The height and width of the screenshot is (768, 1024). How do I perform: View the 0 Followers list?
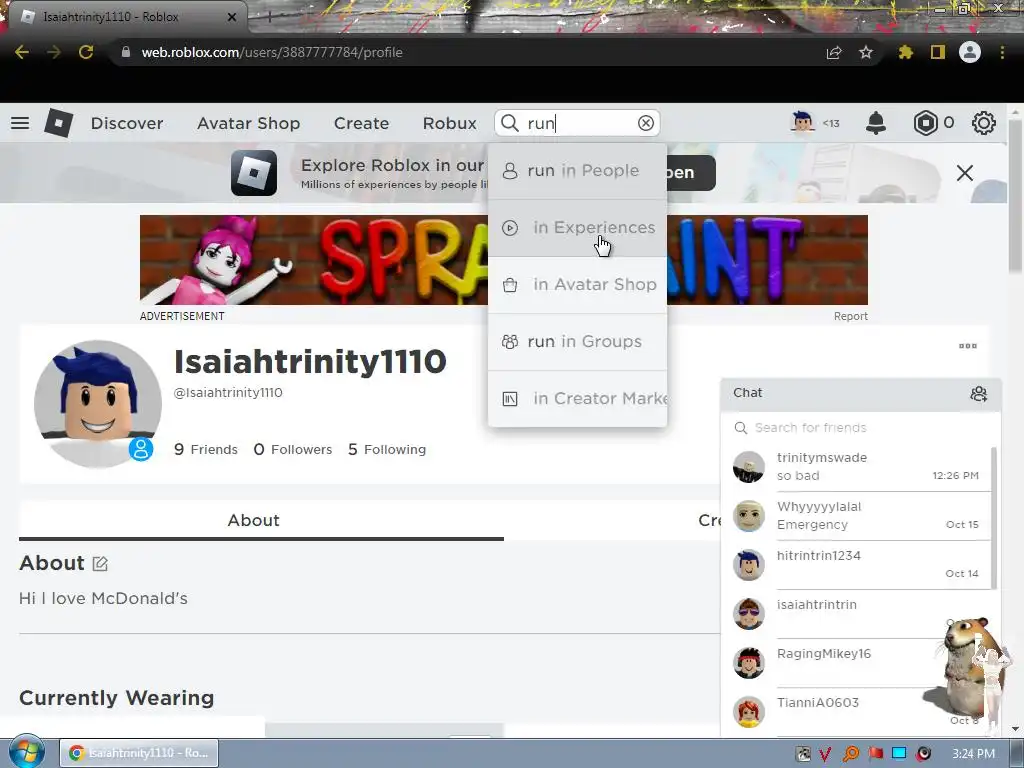[293, 449]
